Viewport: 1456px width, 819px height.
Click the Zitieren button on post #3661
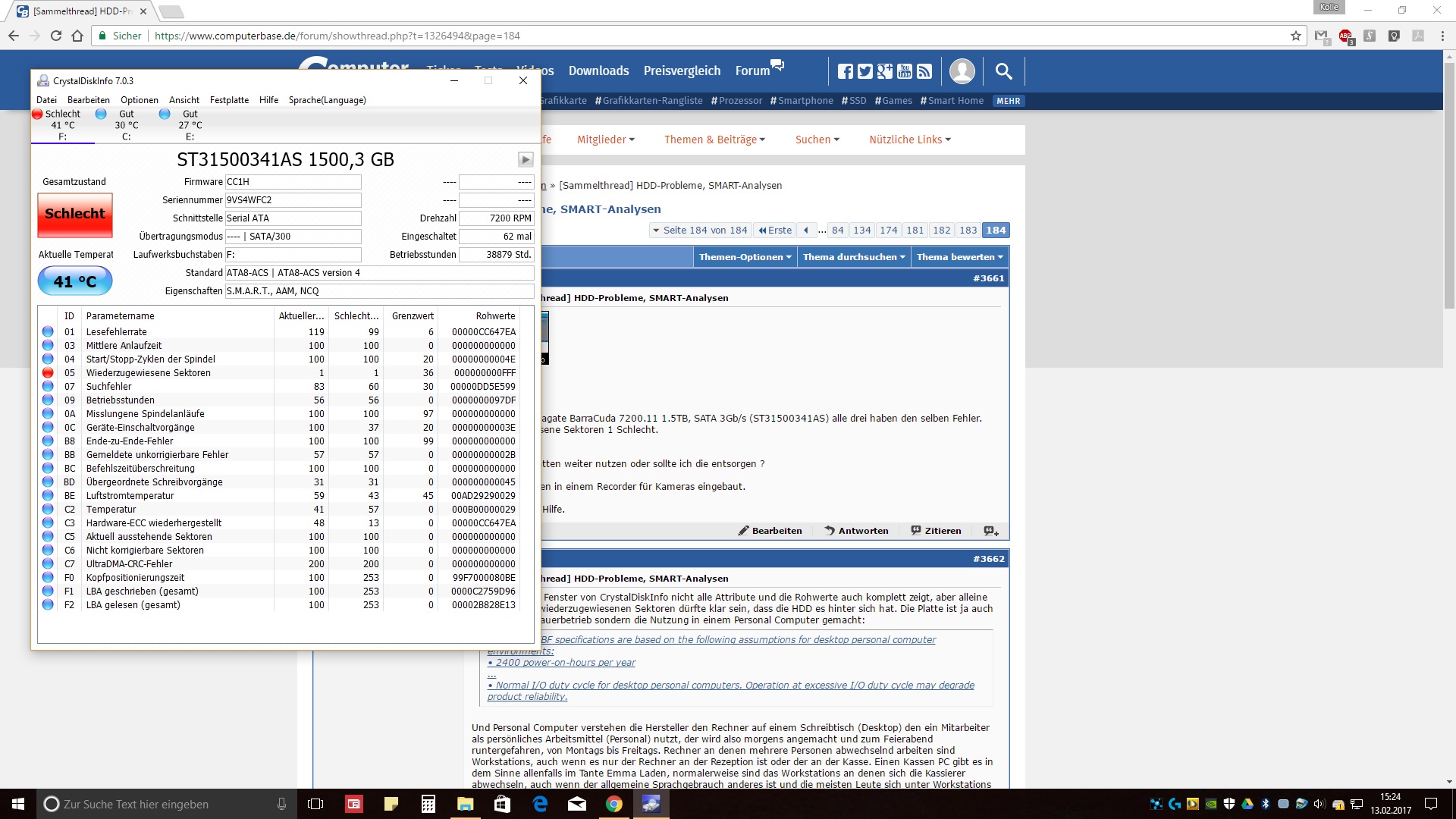click(x=936, y=531)
